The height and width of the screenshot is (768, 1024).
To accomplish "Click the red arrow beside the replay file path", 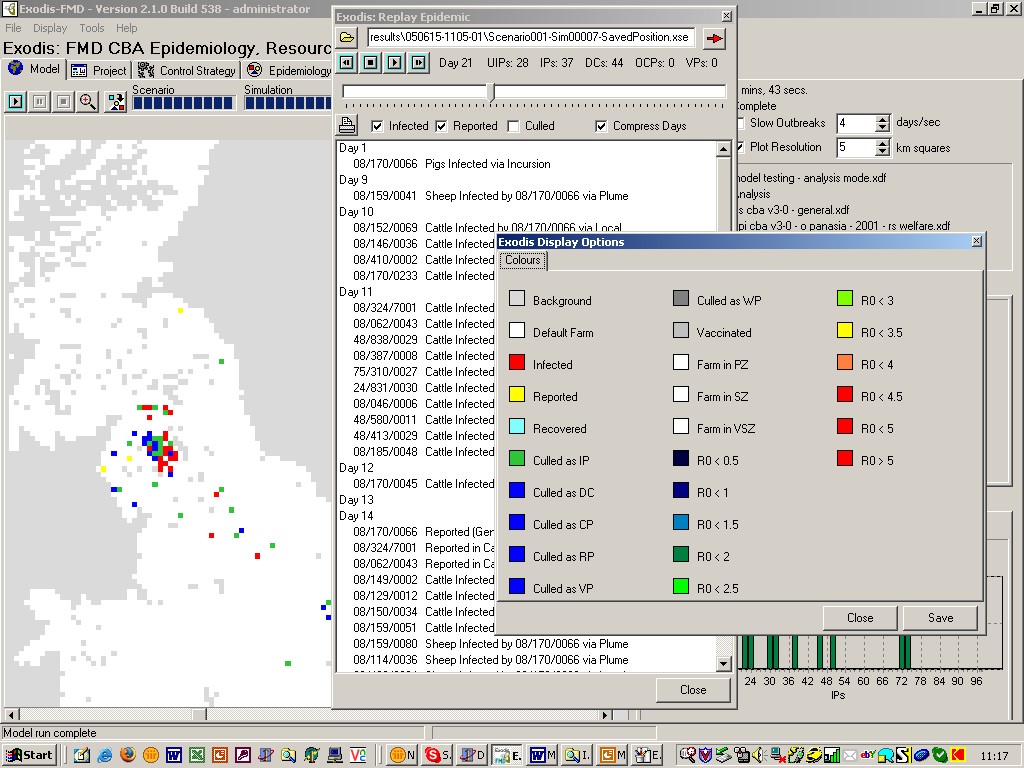I will 714,39.
